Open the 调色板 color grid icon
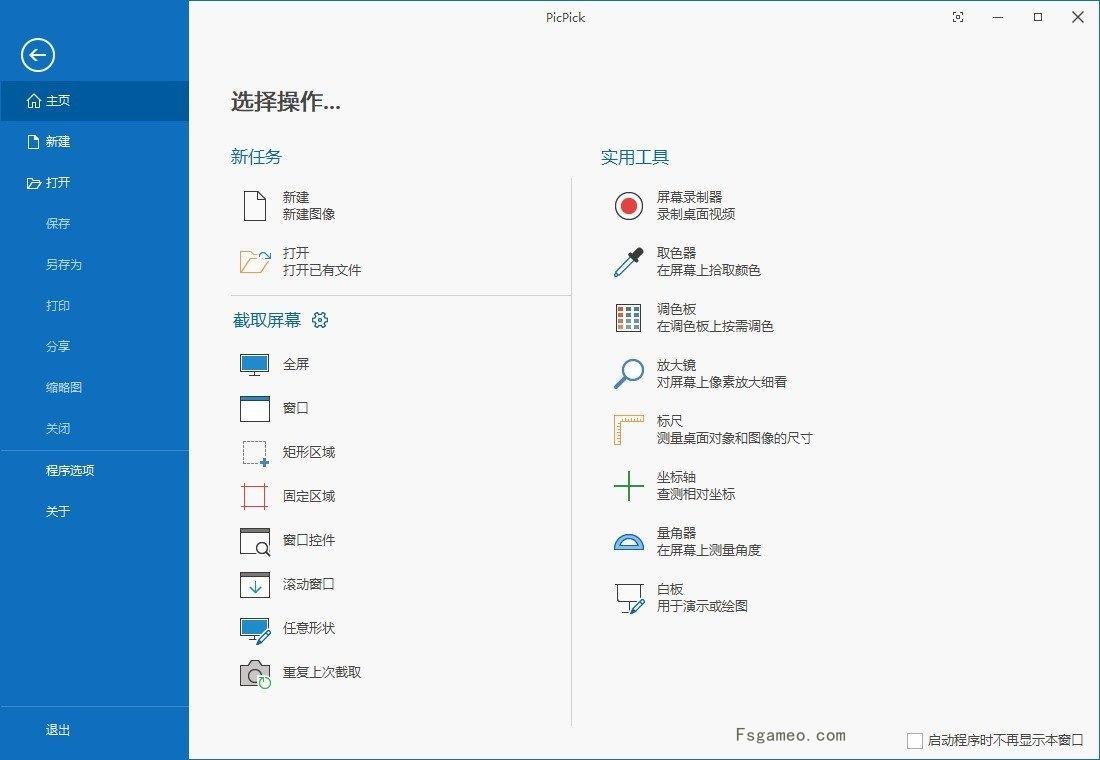Image resolution: width=1100 pixels, height=760 pixels. (629, 318)
